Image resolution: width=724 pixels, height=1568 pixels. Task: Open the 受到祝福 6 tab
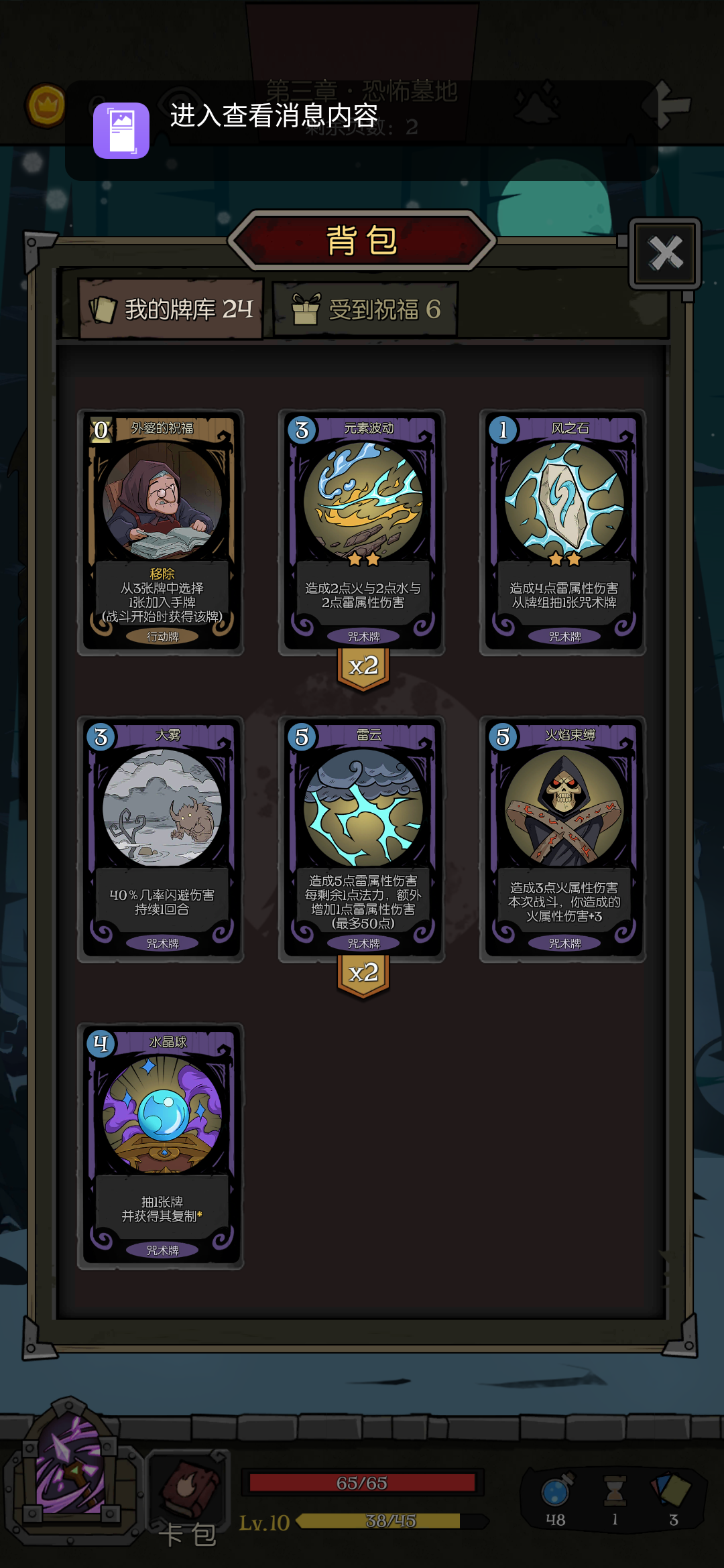pyautogui.click(x=365, y=309)
